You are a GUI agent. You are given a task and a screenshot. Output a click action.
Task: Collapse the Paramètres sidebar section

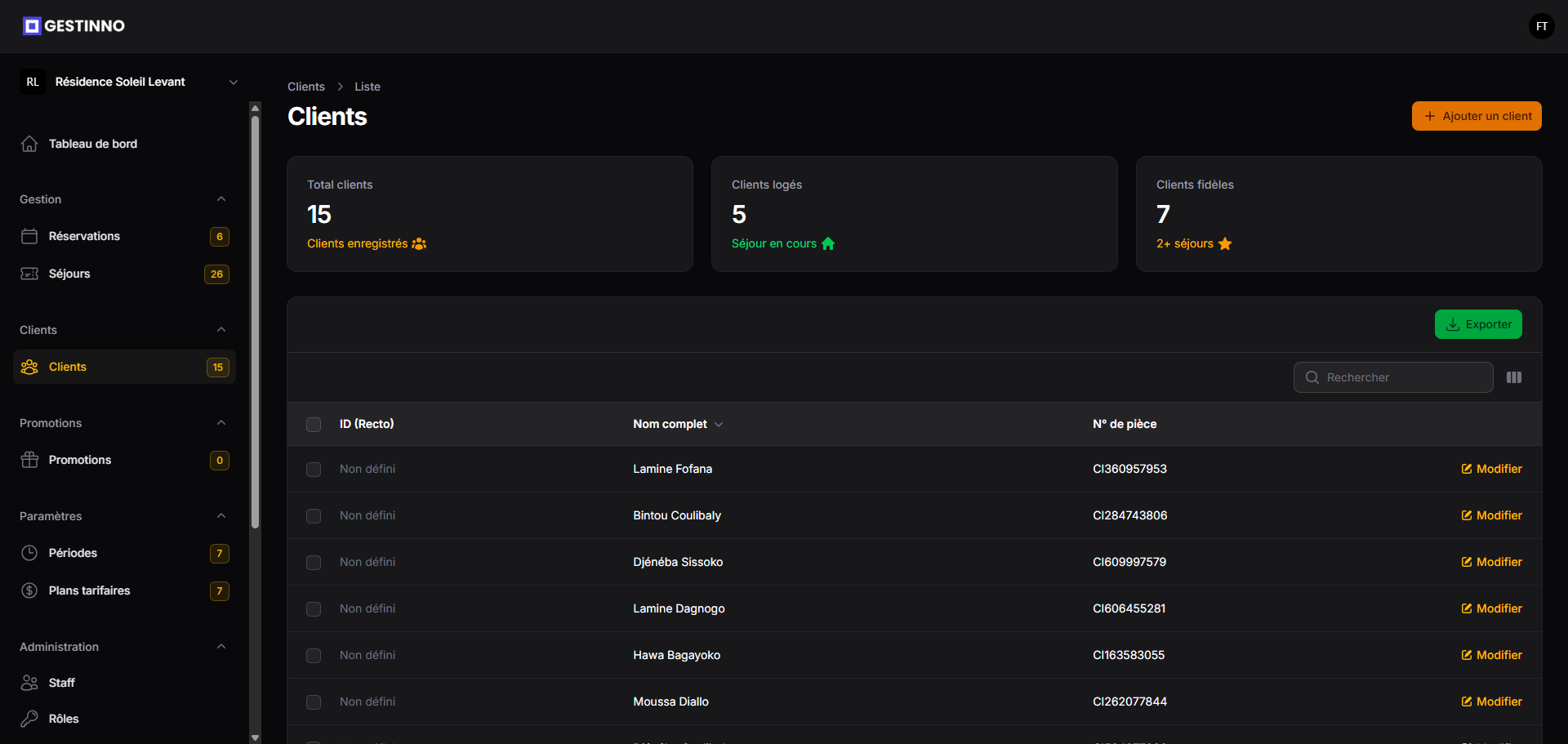(221, 516)
